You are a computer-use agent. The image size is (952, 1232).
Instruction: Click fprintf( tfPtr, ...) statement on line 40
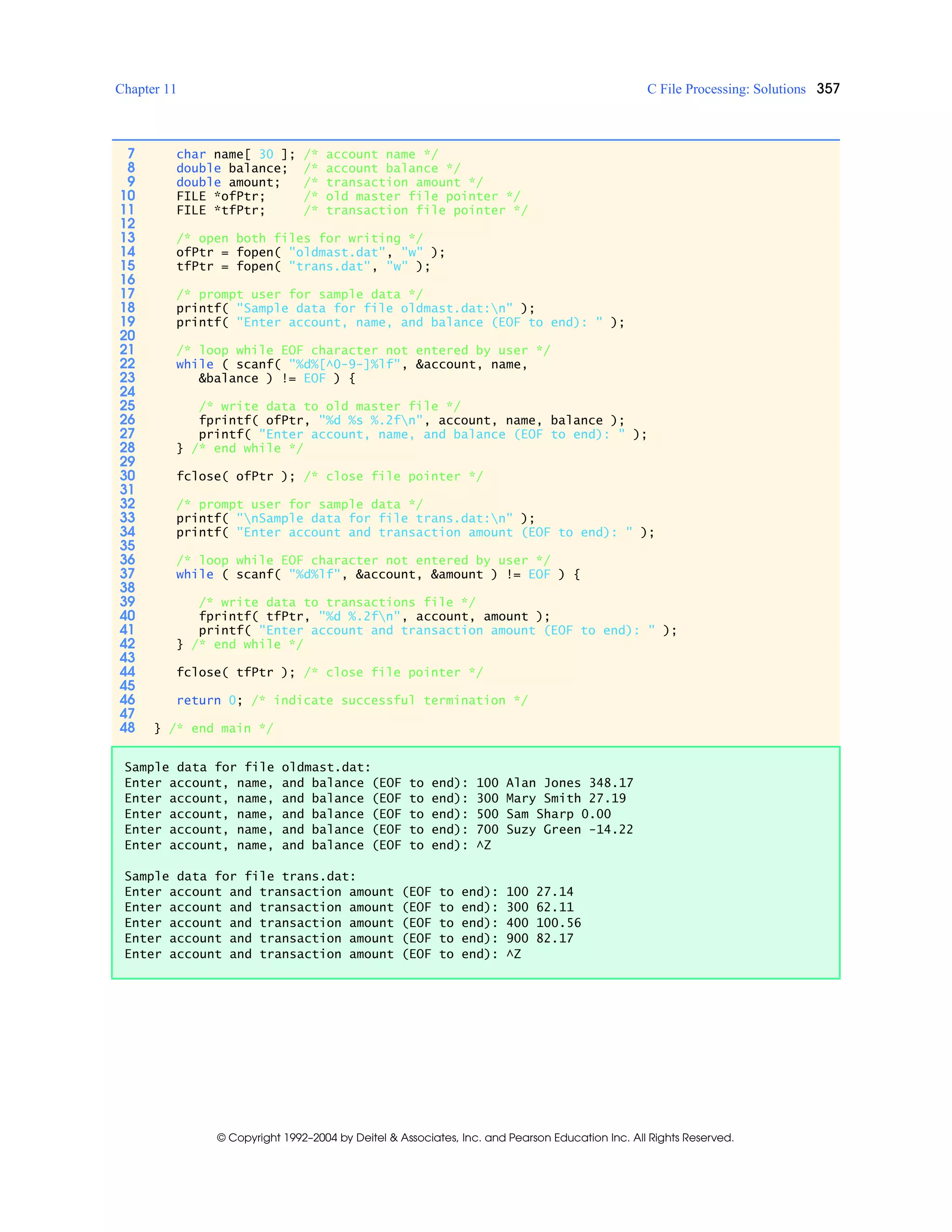tap(374, 616)
